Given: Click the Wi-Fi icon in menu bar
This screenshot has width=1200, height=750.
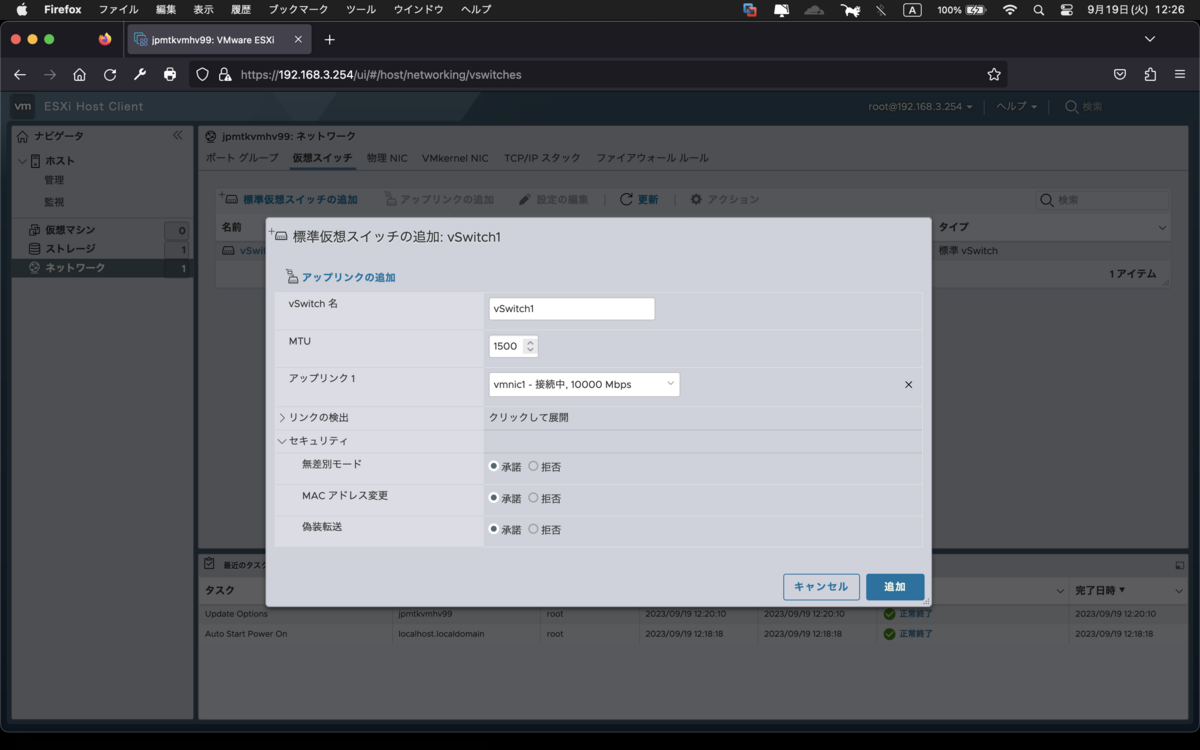Looking at the screenshot, I should click(x=1010, y=10).
